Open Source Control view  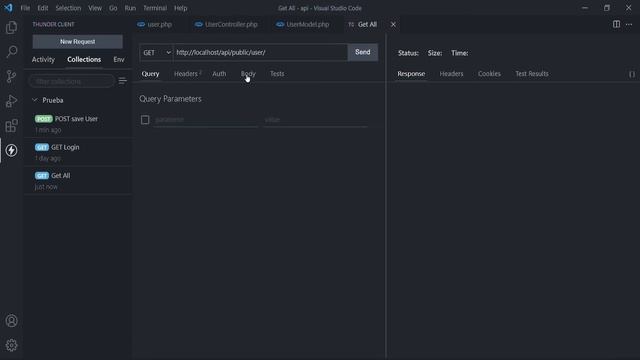pos(11,76)
